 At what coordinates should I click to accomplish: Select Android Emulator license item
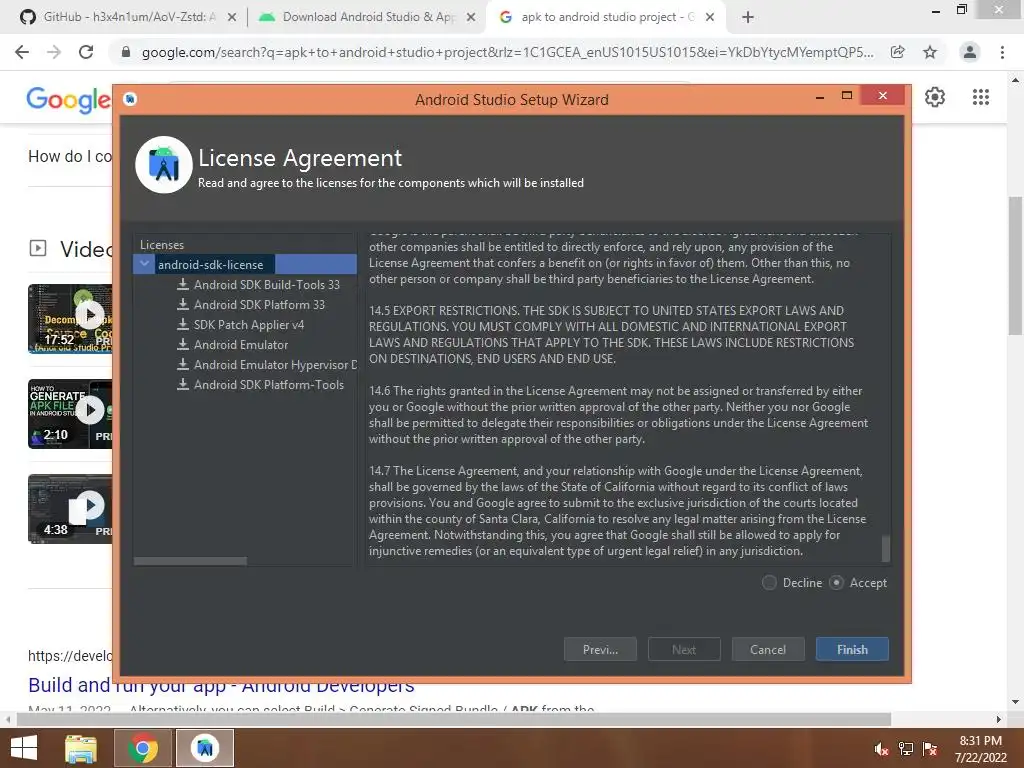click(240, 345)
